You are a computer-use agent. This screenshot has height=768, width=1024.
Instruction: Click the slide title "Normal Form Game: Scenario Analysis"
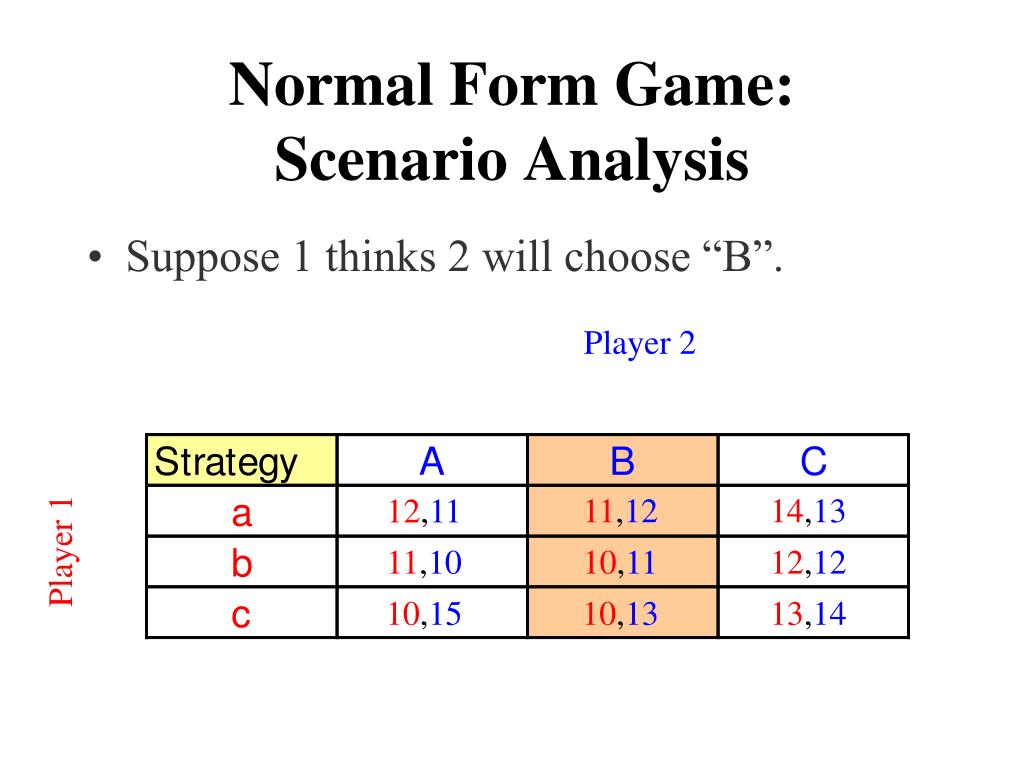(511, 122)
